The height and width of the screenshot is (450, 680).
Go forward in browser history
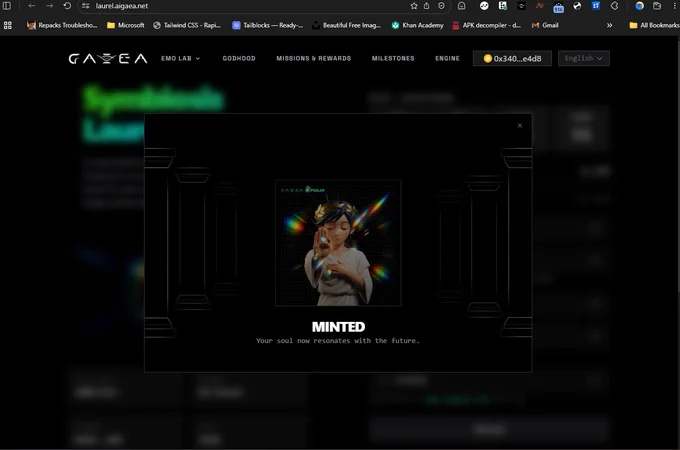(49, 6)
